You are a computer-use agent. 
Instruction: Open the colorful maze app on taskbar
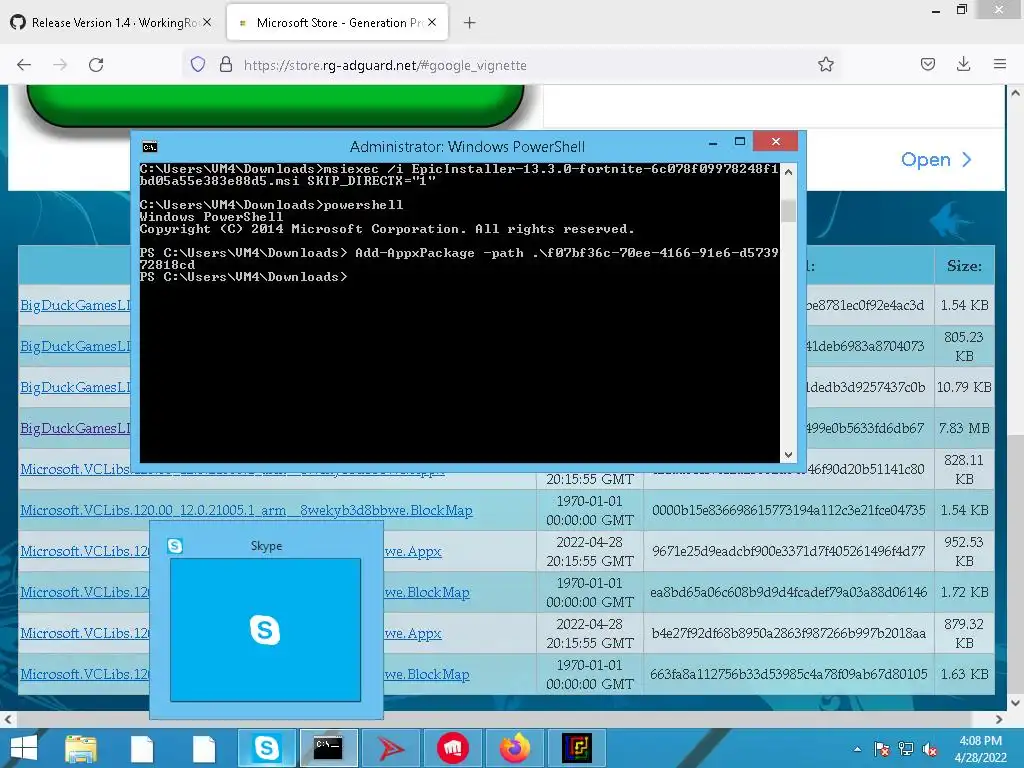click(577, 748)
